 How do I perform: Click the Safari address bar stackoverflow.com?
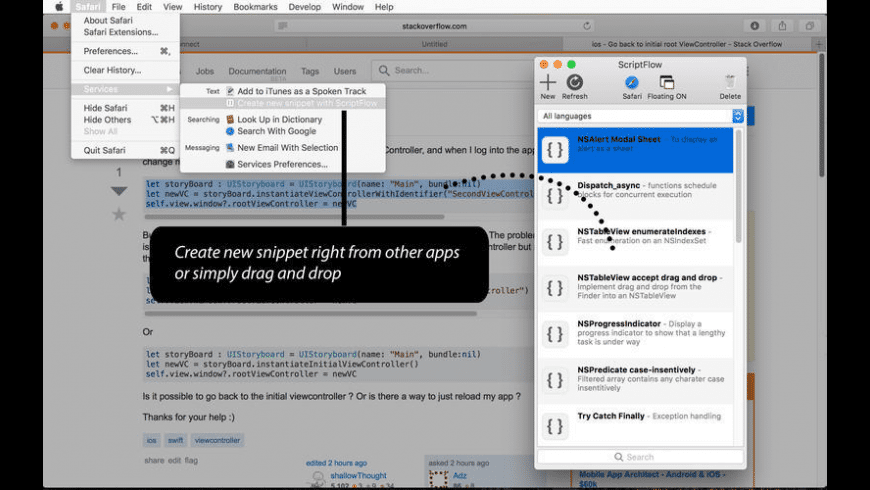tap(434, 26)
